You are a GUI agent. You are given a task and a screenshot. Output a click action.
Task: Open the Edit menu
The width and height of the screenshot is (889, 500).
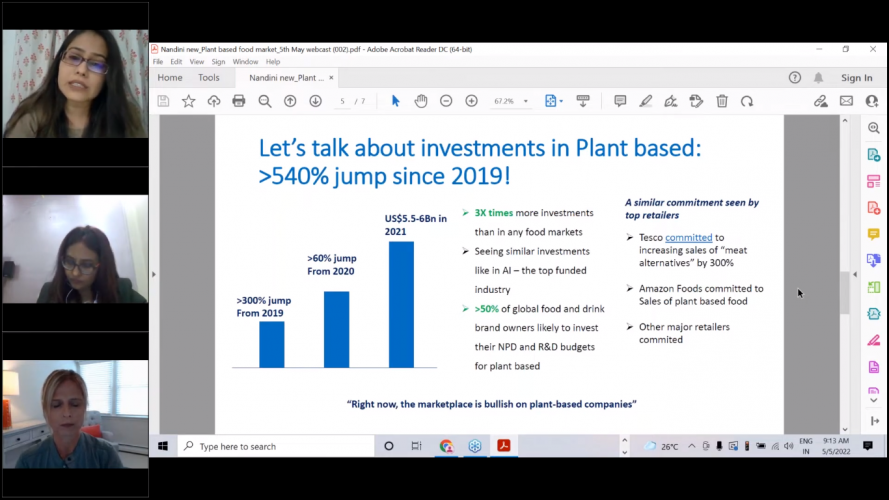coord(176,62)
